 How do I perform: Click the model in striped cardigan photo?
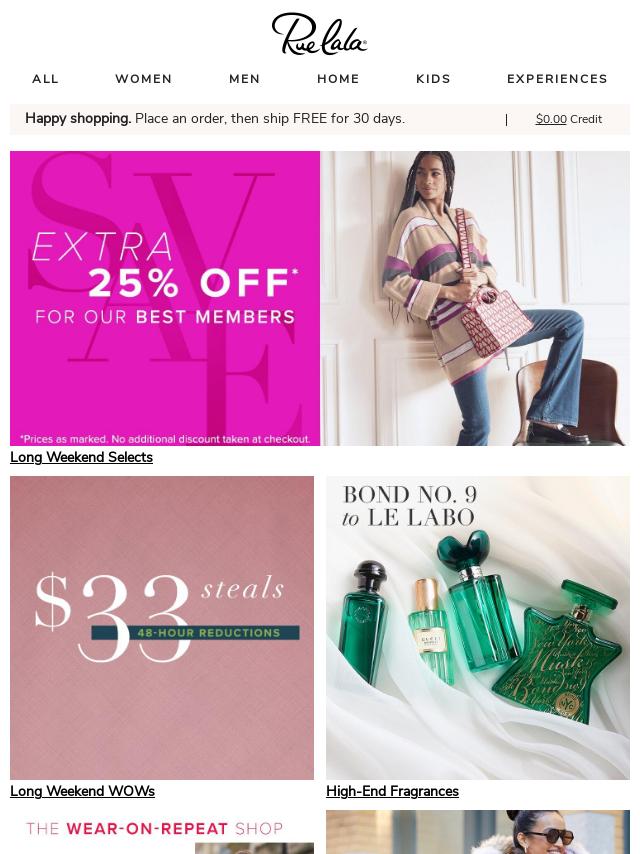pos(475,298)
